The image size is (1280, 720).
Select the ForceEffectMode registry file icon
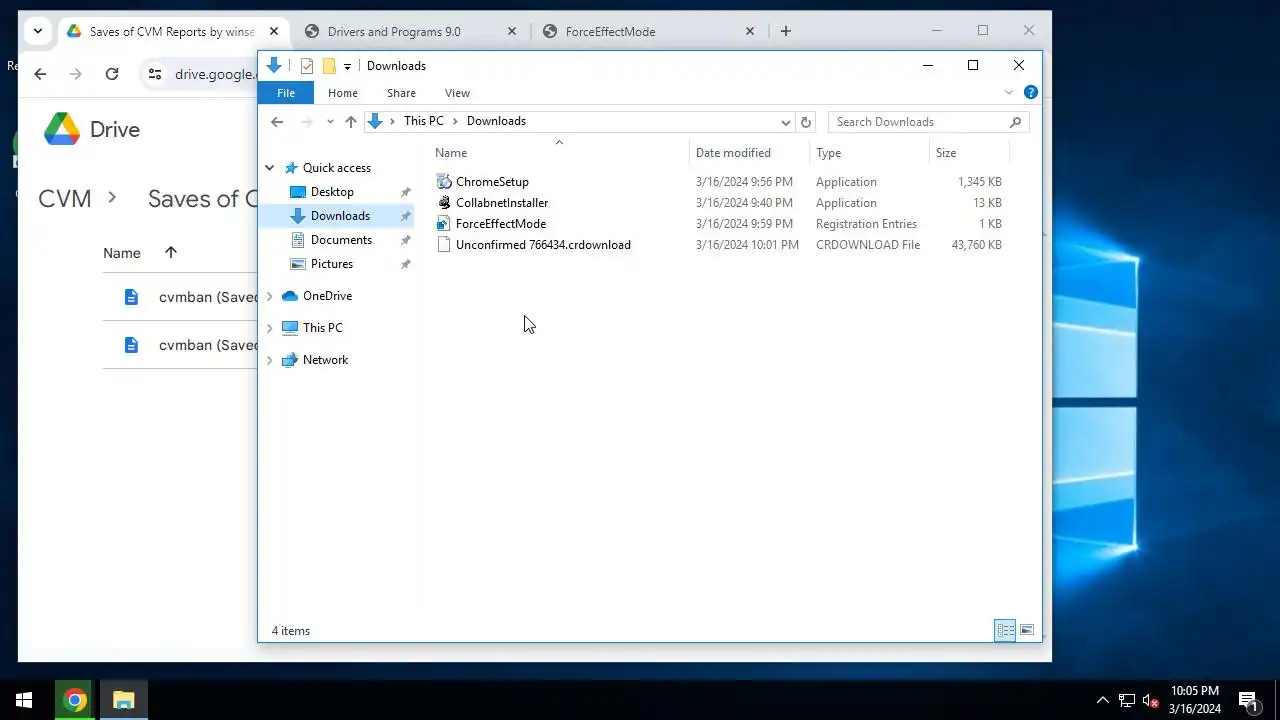(x=444, y=224)
